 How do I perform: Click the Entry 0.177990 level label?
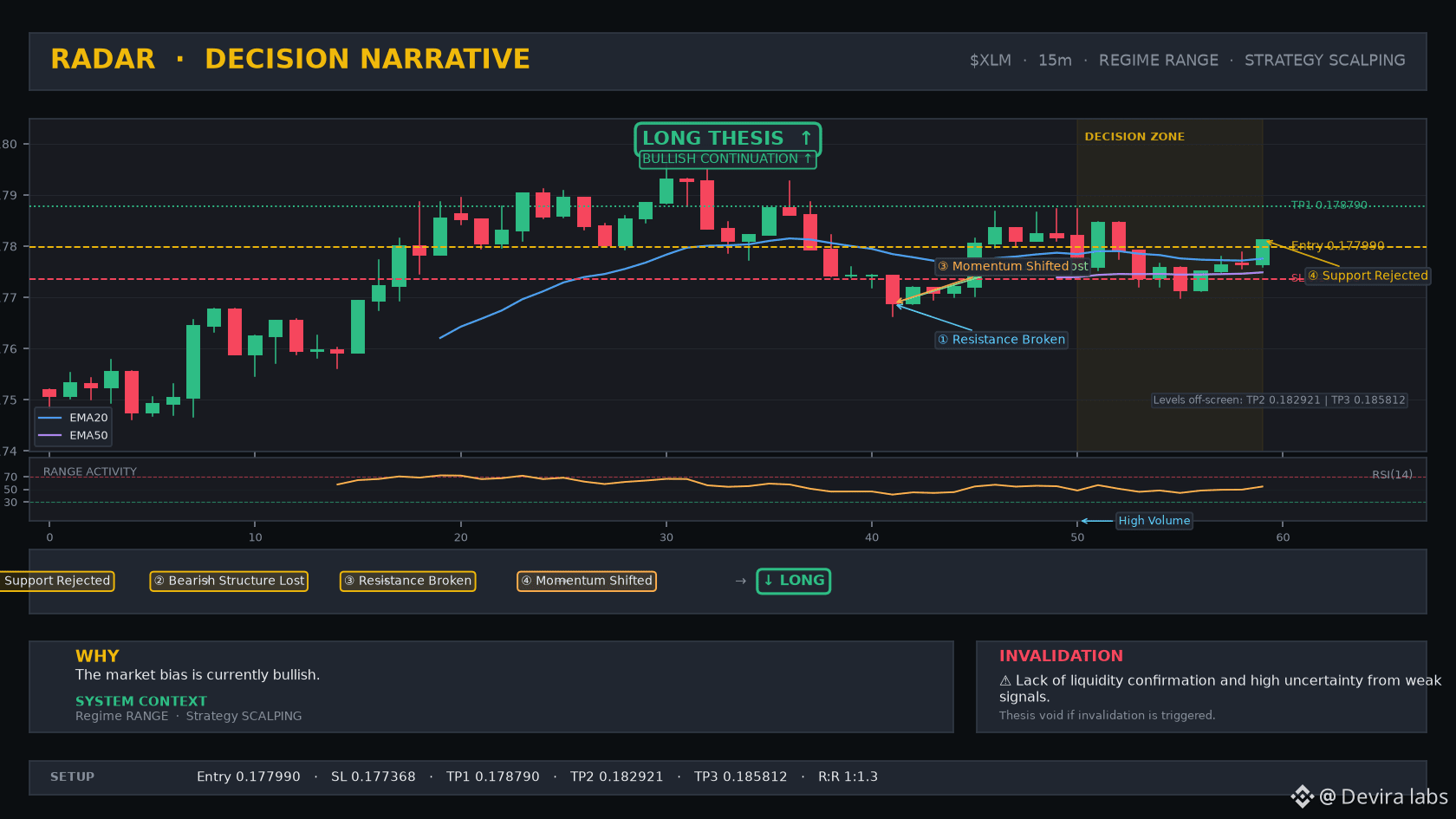click(x=1337, y=246)
